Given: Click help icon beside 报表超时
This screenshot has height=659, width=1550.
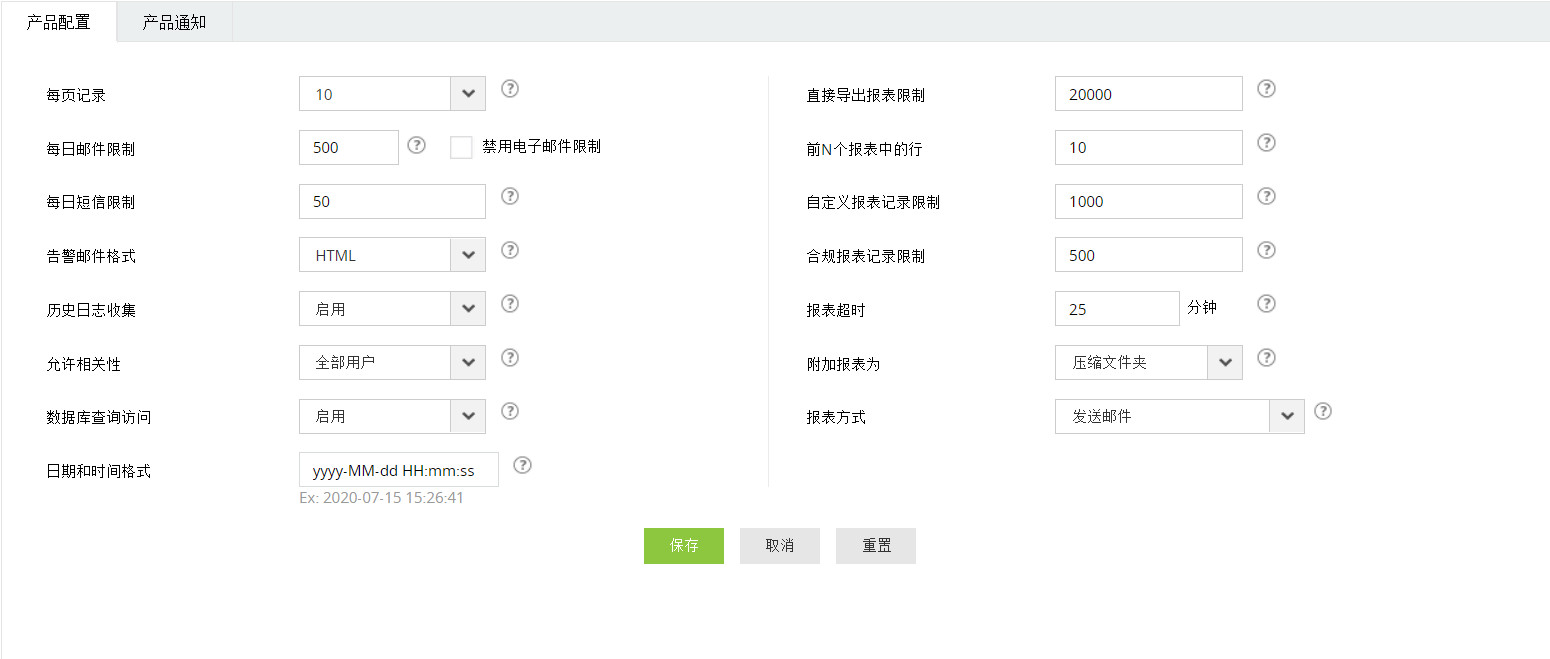Looking at the screenshot, I should [1266, 304].
